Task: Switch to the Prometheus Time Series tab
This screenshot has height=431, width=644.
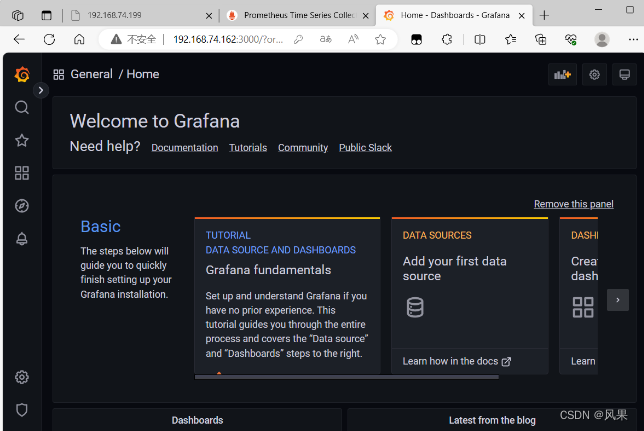Action: pyautogui.click(x=299, y=16)
